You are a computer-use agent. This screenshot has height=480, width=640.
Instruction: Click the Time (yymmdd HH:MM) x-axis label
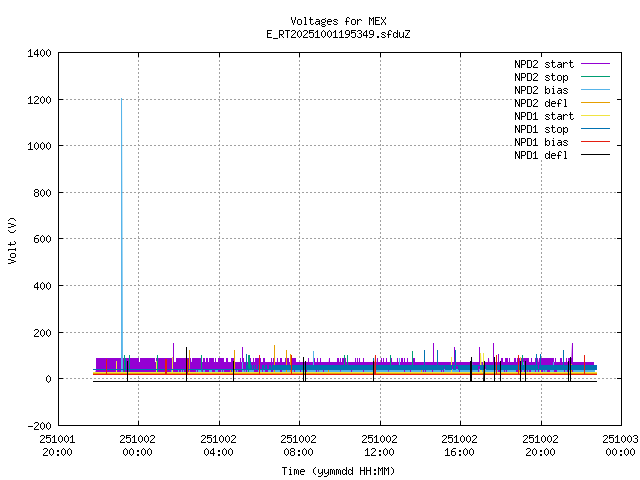pyautogui.click(x=338, y=470)
